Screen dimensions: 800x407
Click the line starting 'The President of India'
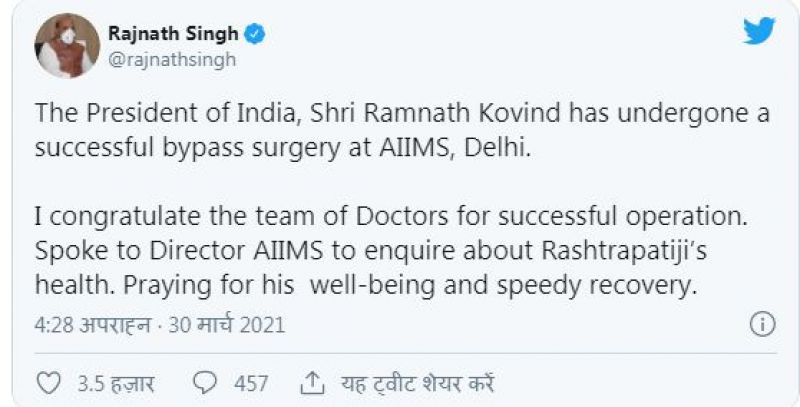point(400,114)
